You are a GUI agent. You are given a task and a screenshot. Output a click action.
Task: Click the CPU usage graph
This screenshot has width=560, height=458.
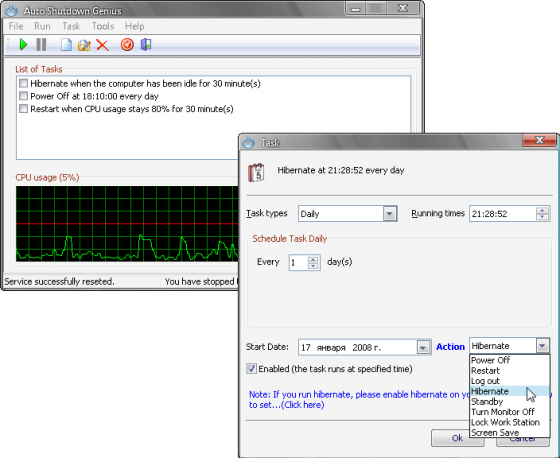[127, 224]
